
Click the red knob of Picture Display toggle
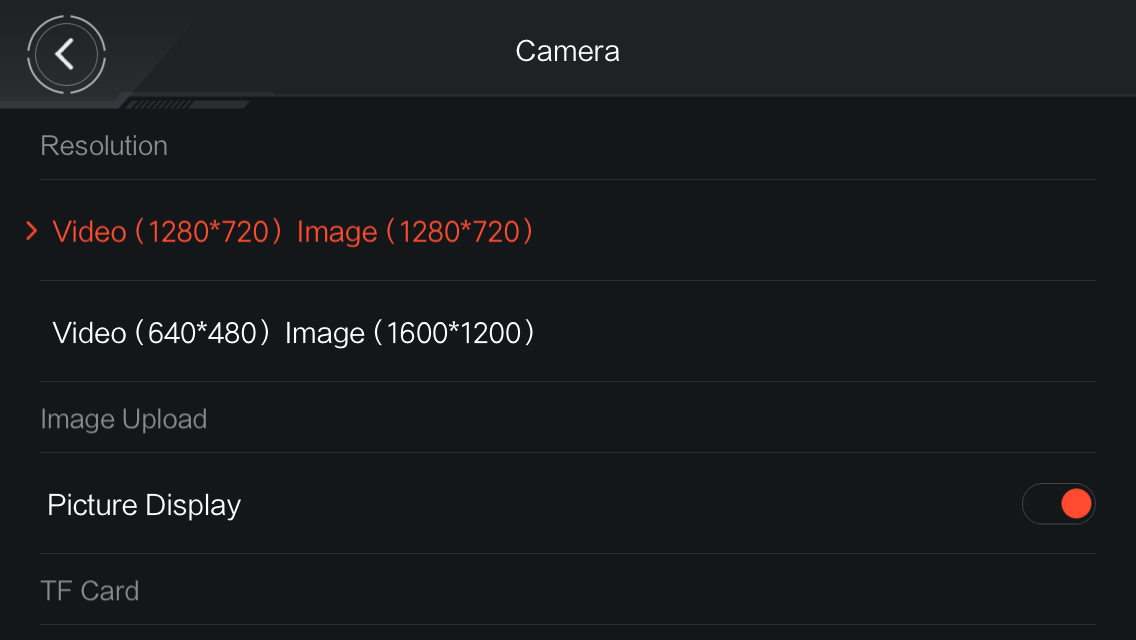(x=1076, y=504)
